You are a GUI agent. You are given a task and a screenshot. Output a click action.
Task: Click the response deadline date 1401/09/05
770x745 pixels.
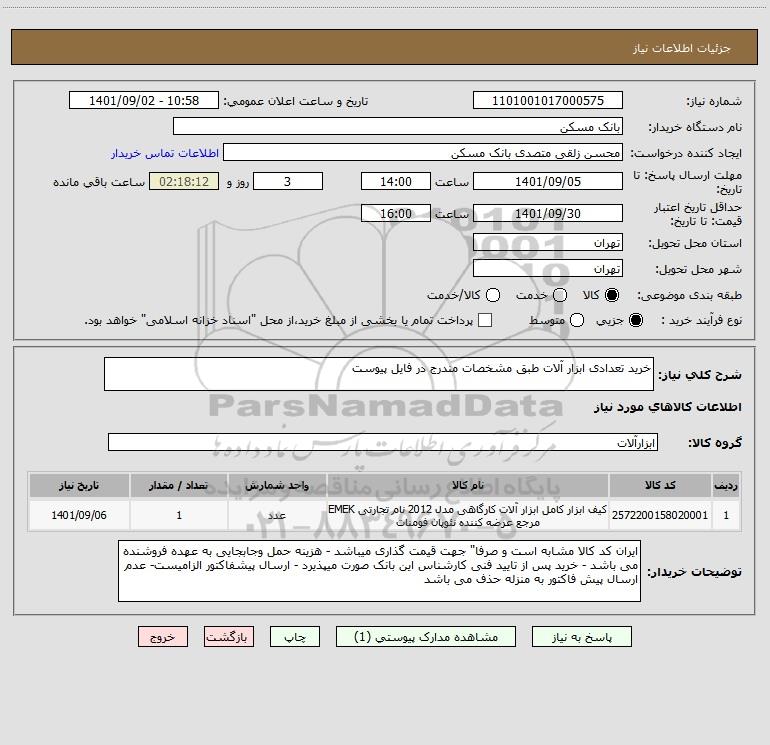(x=548, y=181)
